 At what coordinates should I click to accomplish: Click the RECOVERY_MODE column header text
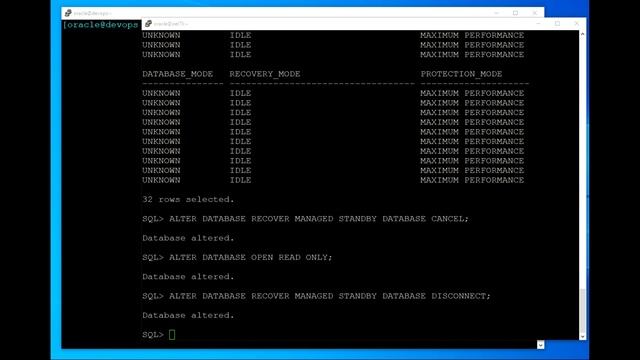(264, 74)
